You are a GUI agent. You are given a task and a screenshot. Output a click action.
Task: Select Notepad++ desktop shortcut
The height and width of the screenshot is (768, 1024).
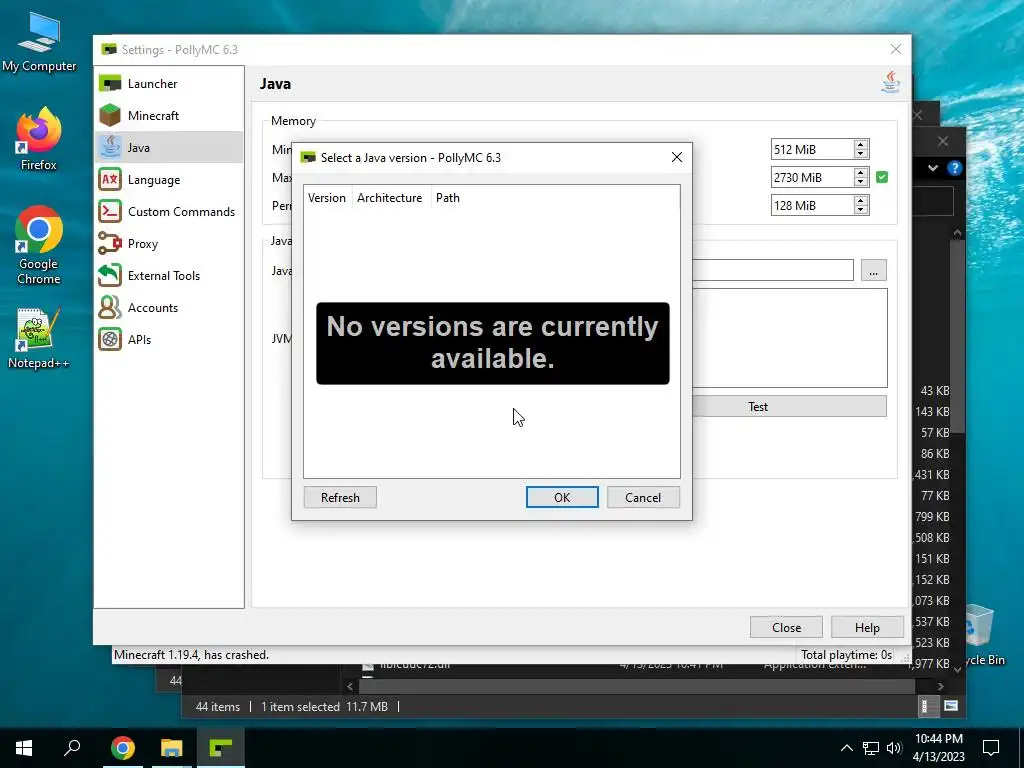pyautogui.click(x=39, y=338)
